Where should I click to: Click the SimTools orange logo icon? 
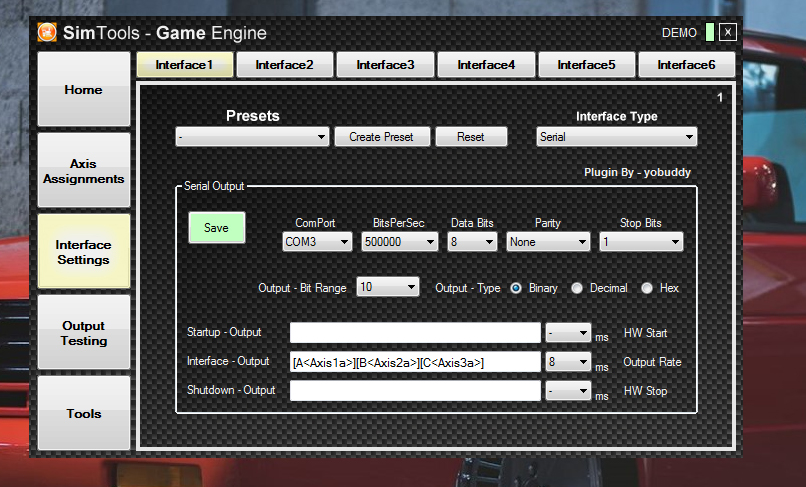pyautogui.click(x=47, y=32)
